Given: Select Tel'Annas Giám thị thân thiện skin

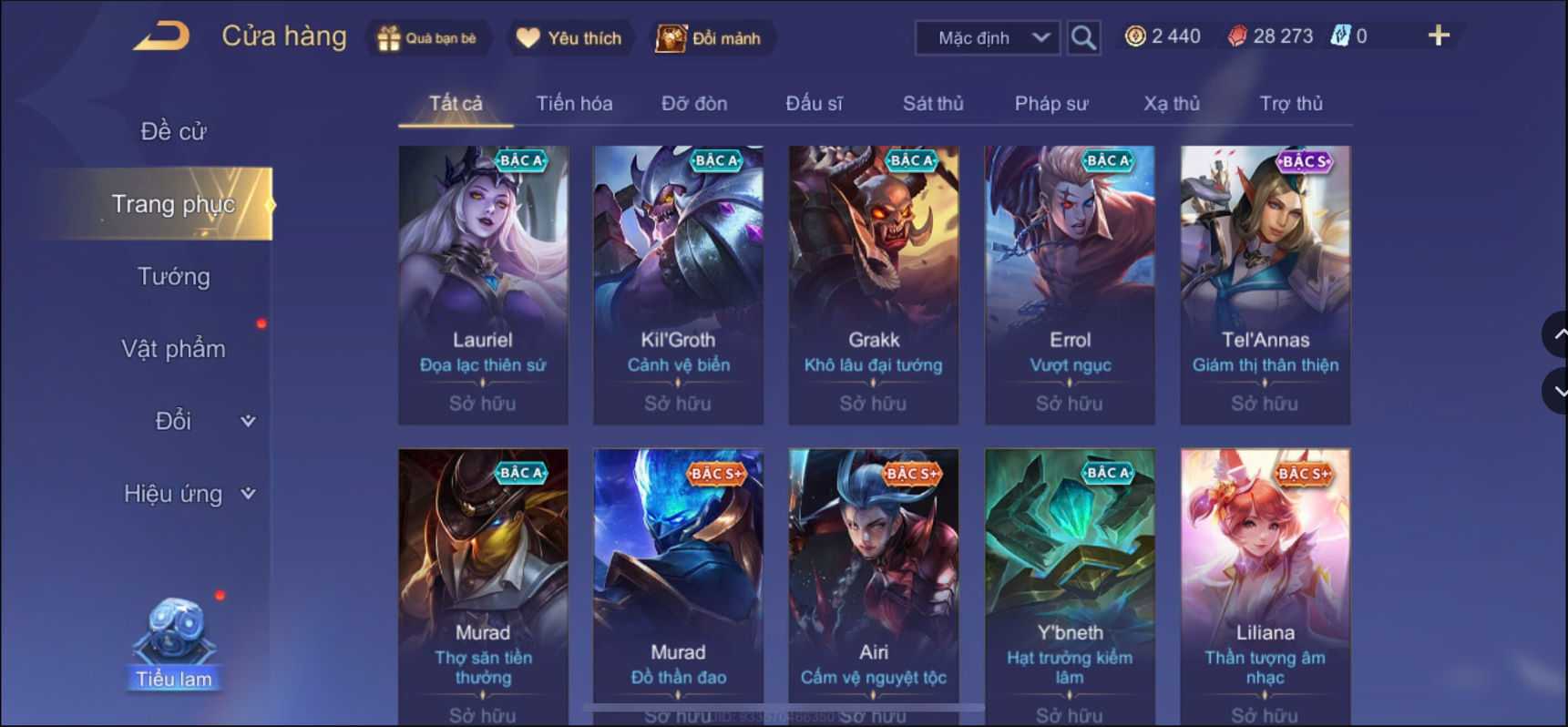Looking at the screenshot, I should tap(1266, 284).
